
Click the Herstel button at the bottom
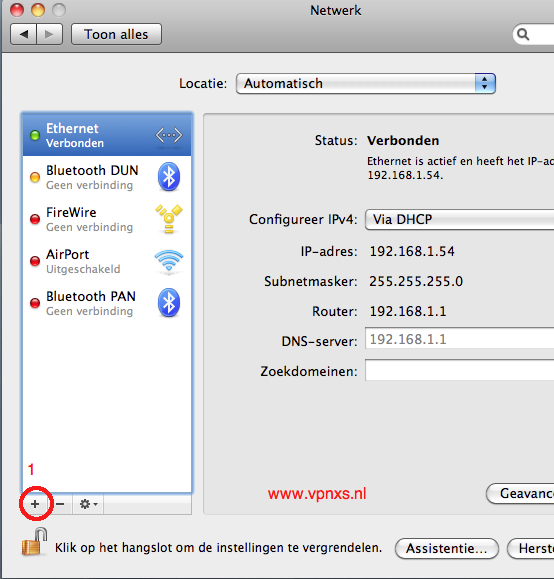point(531,548)
